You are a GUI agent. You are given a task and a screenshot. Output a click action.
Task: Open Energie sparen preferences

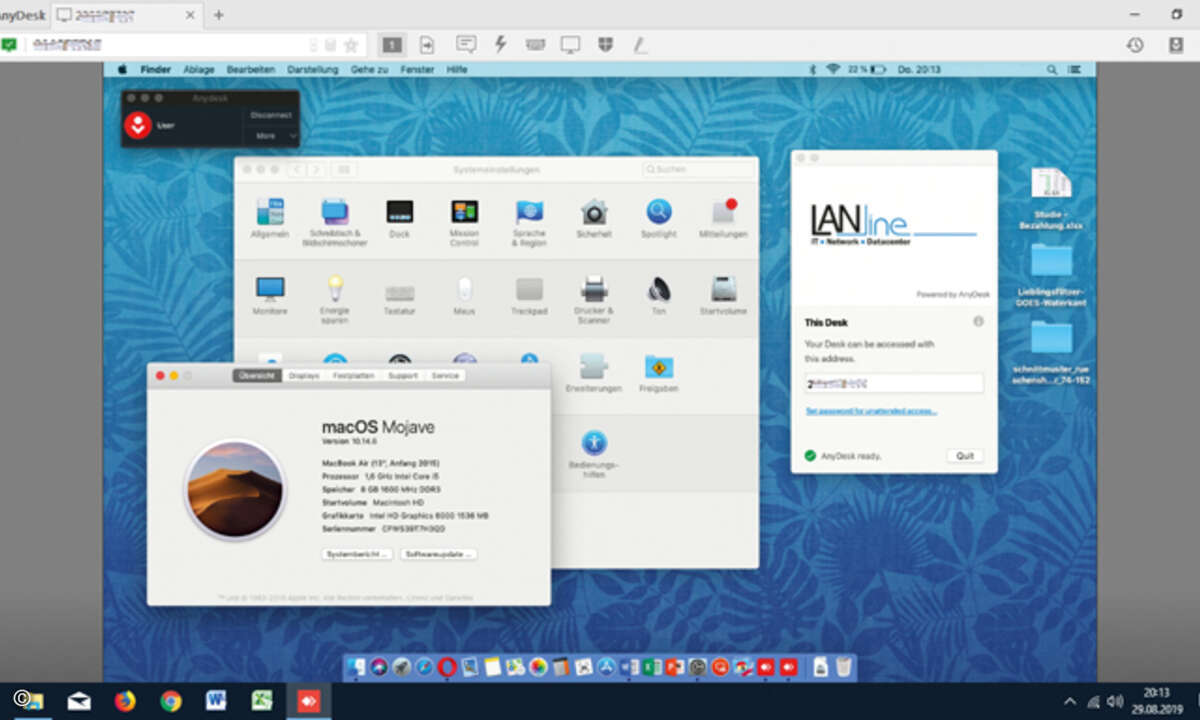point(334,299)
